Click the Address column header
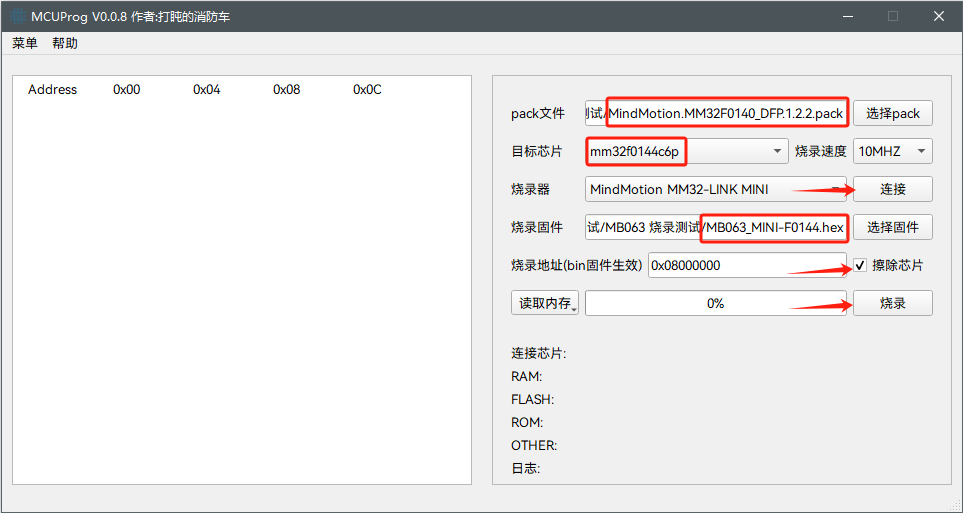Screen dimensions: 963x513 click(52, 90)
